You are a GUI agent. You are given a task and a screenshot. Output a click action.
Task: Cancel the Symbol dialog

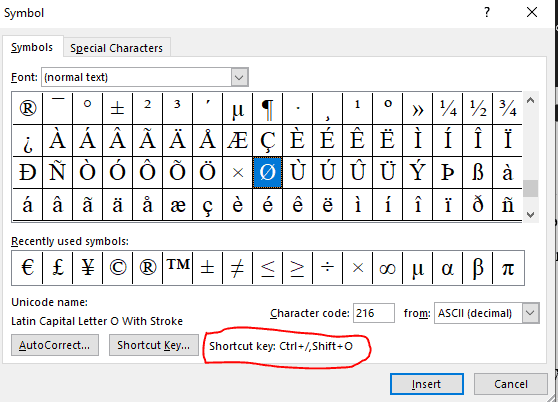pos(511,384)
